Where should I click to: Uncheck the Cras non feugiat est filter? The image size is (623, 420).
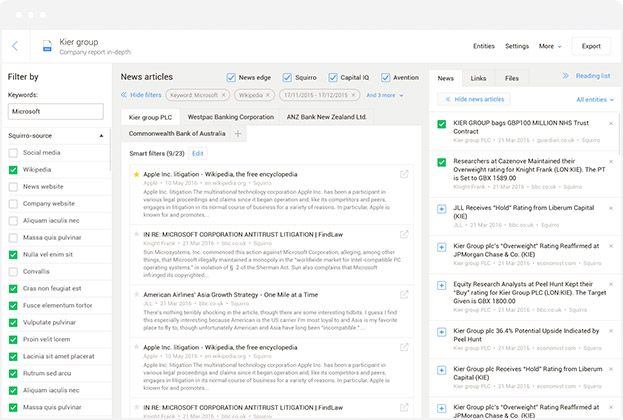click(13, 288)
